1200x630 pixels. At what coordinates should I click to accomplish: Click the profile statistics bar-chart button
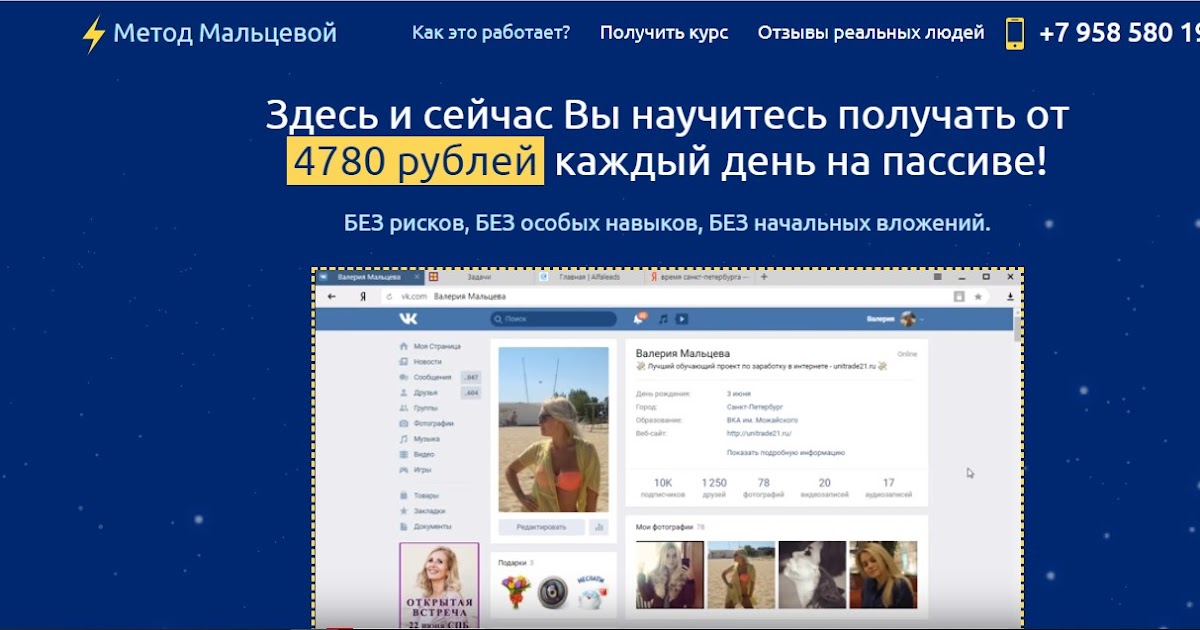click(x=599, y=527)
